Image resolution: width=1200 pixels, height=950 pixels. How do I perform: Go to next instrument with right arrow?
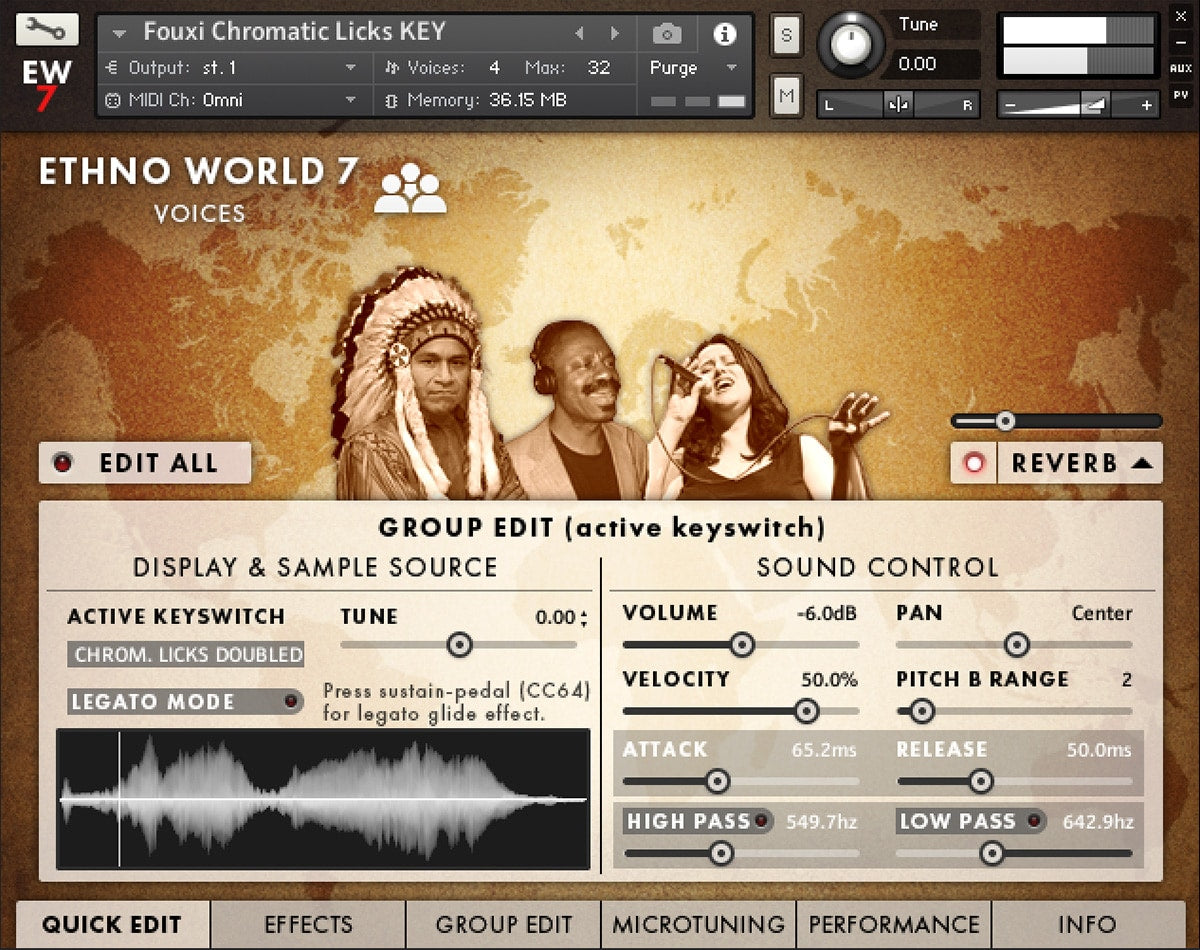(614, 34)
